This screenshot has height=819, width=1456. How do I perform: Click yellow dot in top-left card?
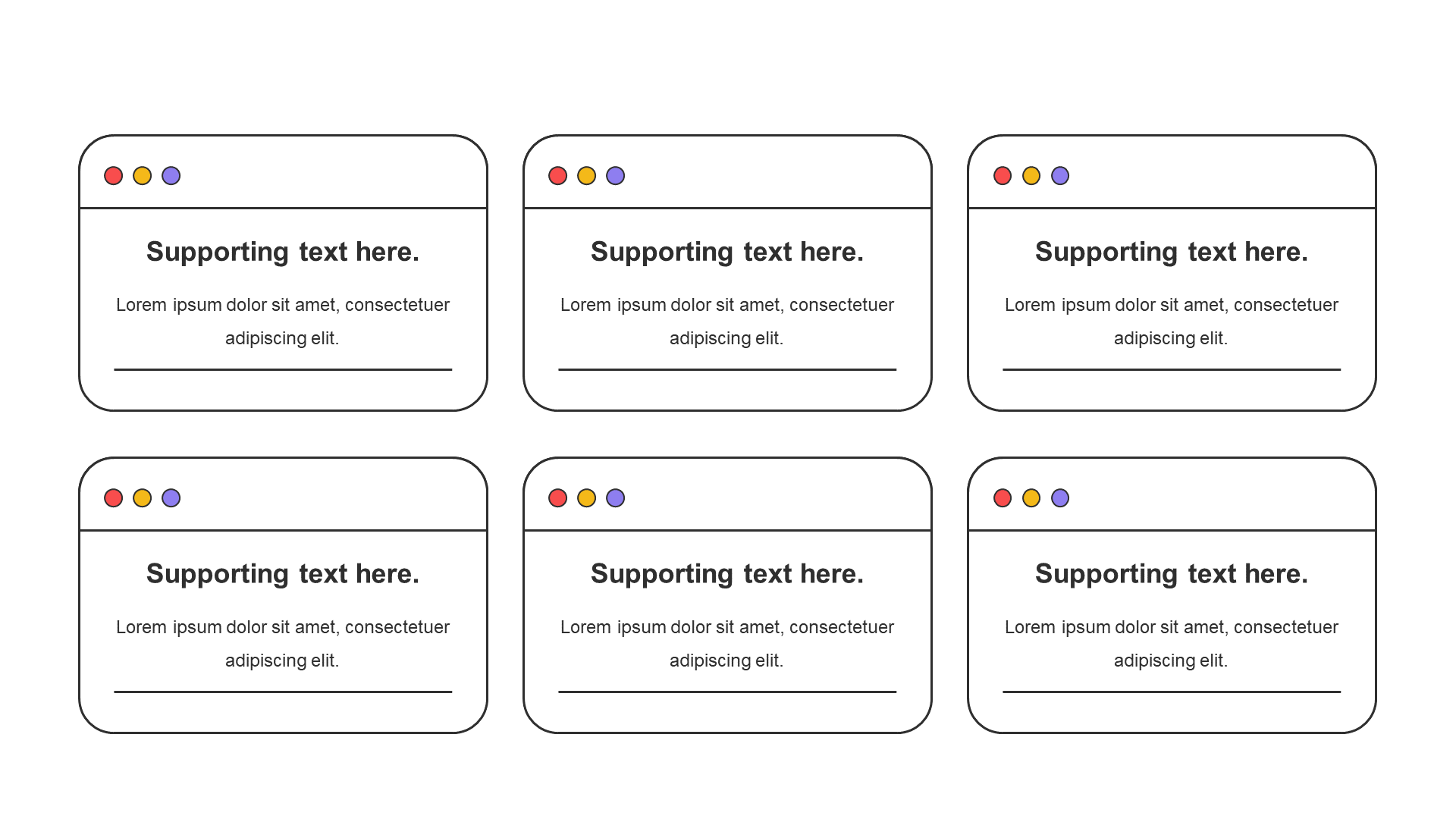142,176
